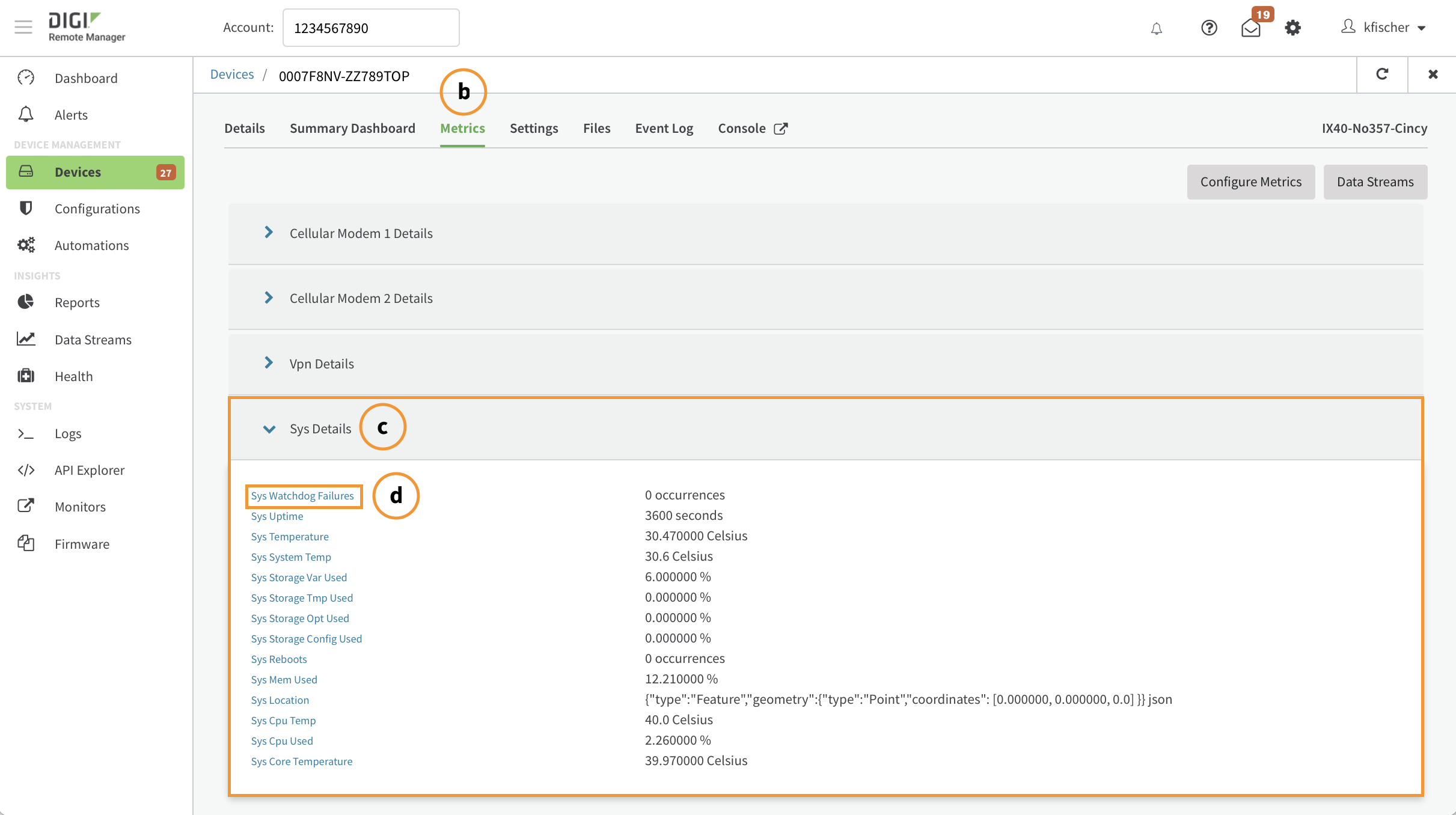Viewport: 1456px width, 815px height.
Task: Switch to the Settings tab
Action: [533, 128]
